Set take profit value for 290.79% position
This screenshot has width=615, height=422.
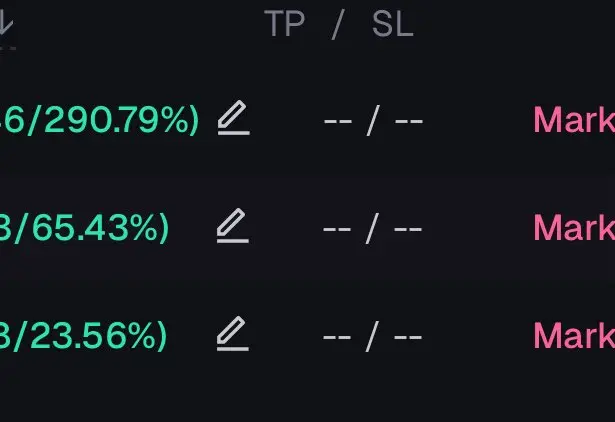(x=338, y=121)
